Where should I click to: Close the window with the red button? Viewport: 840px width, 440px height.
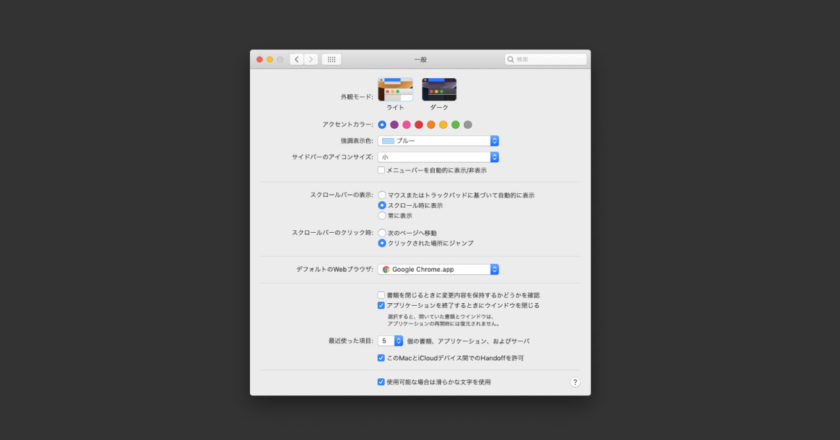[260, 59]
